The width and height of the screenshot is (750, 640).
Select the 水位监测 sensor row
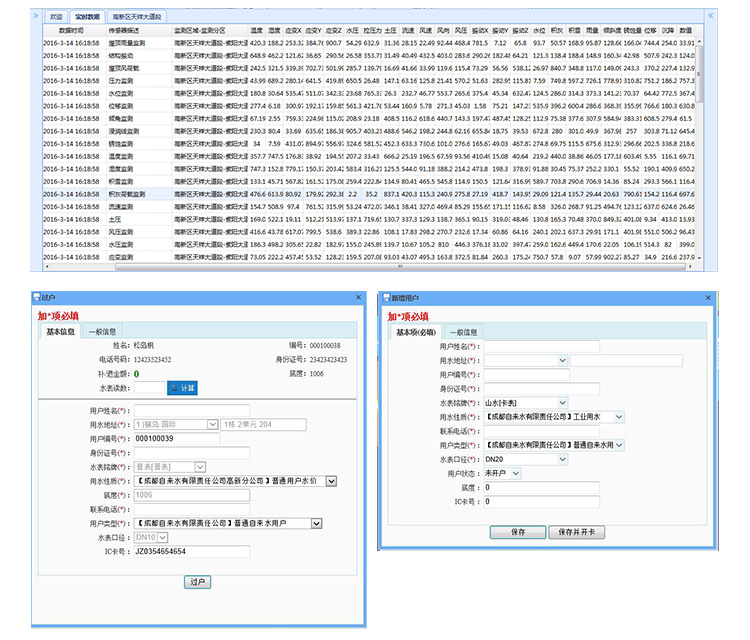coord(368,93)
